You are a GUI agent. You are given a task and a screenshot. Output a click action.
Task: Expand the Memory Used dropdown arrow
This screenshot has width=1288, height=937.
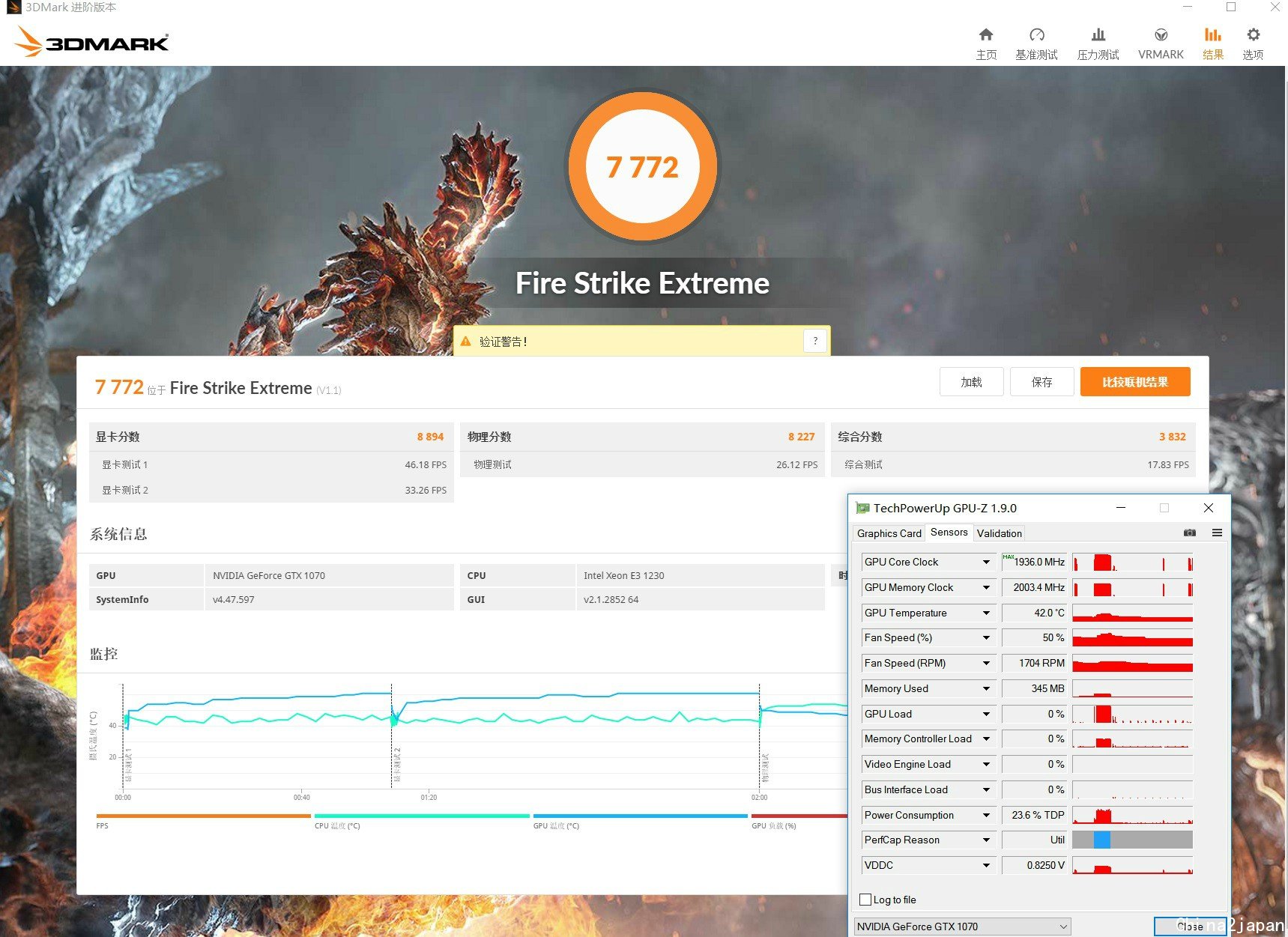click(986, 688)
